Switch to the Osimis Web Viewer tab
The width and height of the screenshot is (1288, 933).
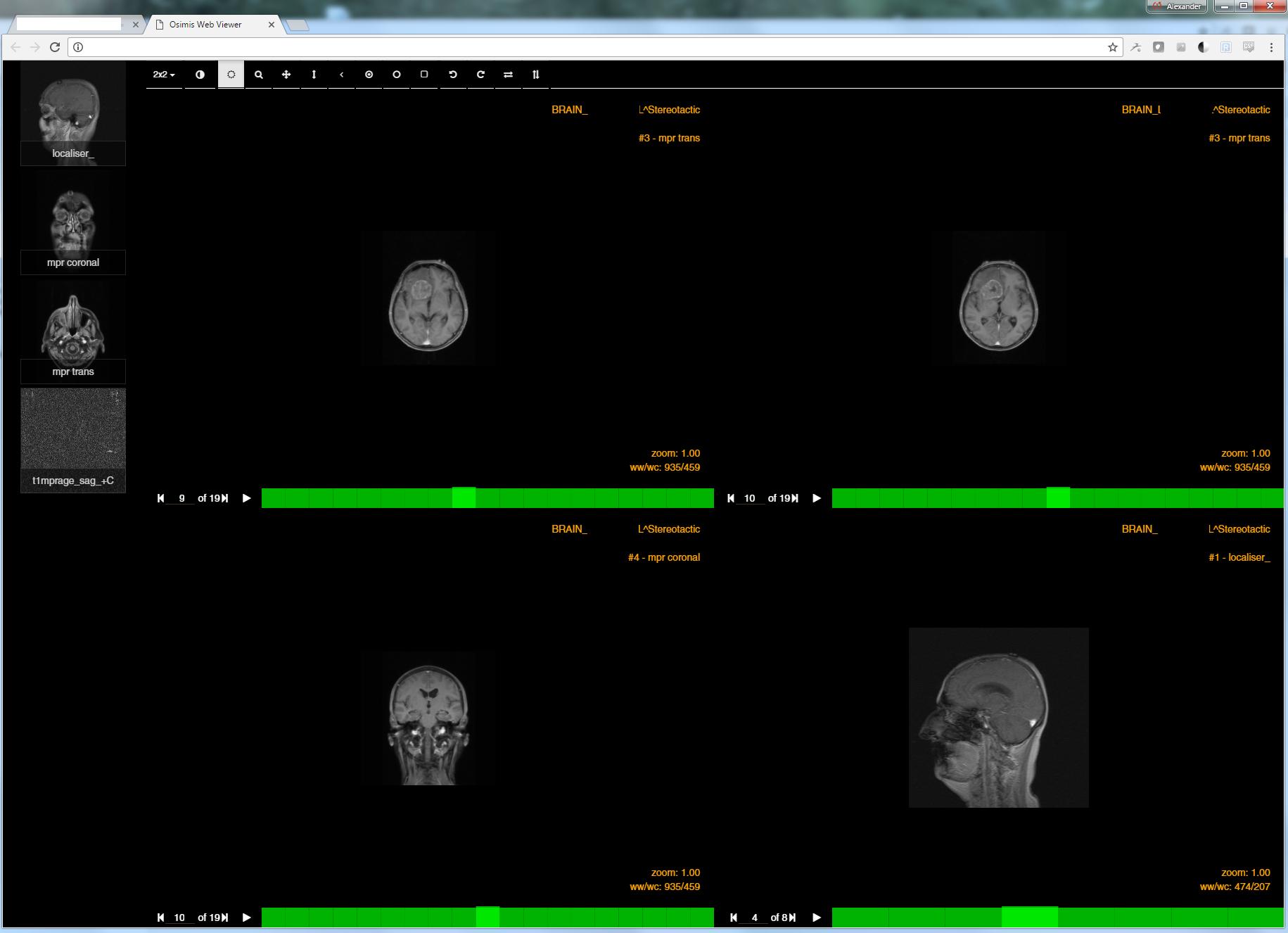coord(212,25)
